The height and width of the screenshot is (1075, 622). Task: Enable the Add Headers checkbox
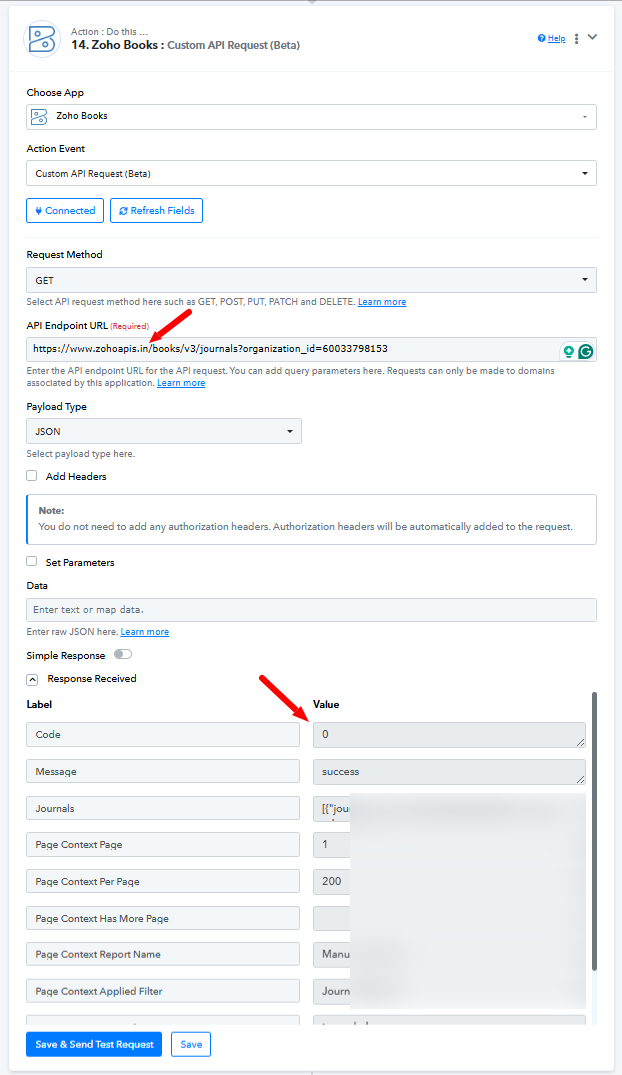(x=32, y=475)
